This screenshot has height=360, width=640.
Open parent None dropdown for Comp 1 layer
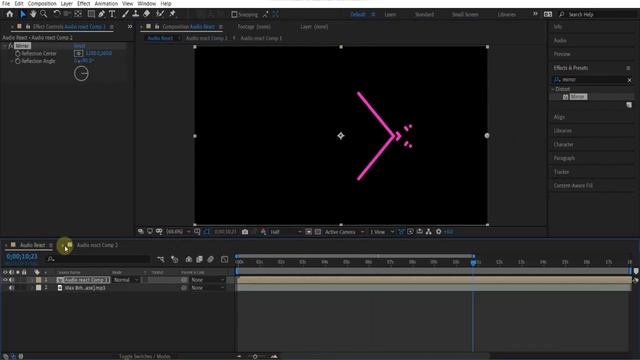208,280
